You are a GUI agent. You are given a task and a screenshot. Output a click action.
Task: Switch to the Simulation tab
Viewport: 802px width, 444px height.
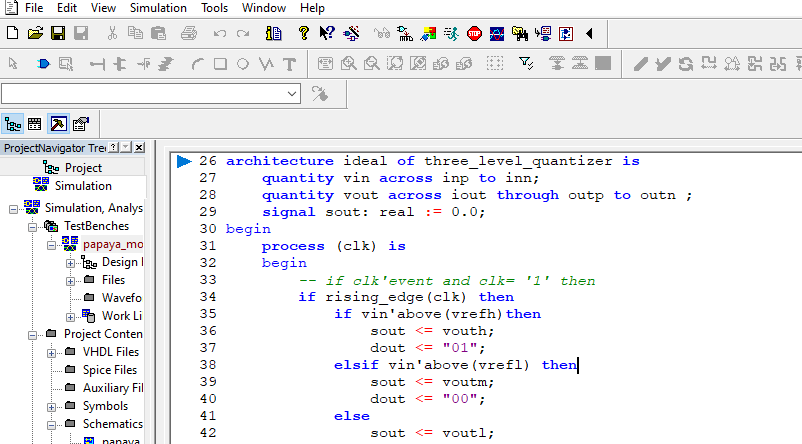pyautogui.click(x=73, y=185)
